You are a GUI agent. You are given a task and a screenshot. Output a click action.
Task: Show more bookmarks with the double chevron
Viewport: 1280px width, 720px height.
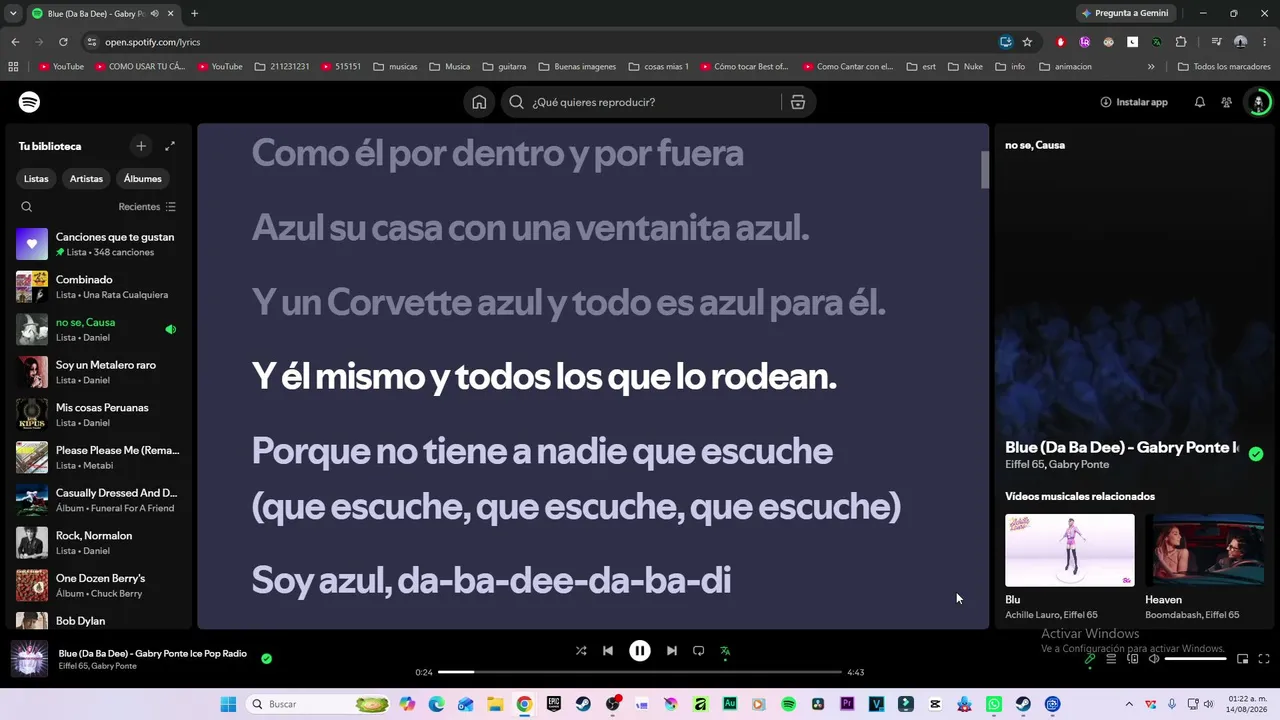click(x=1151, y=67)
